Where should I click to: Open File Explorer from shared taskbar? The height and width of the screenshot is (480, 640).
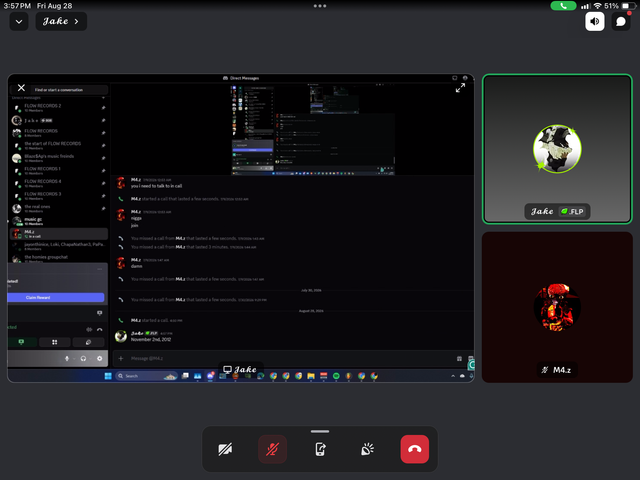pos(311,376)
